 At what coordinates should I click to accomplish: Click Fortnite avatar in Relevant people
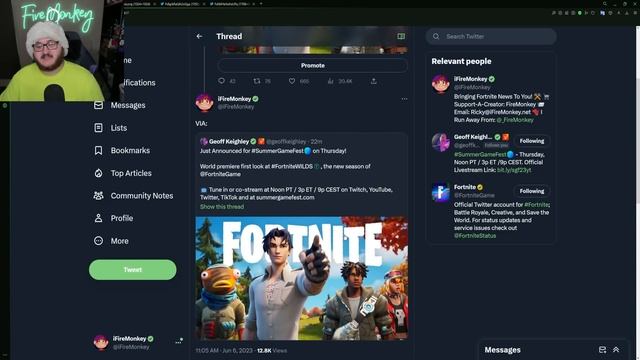441,192
